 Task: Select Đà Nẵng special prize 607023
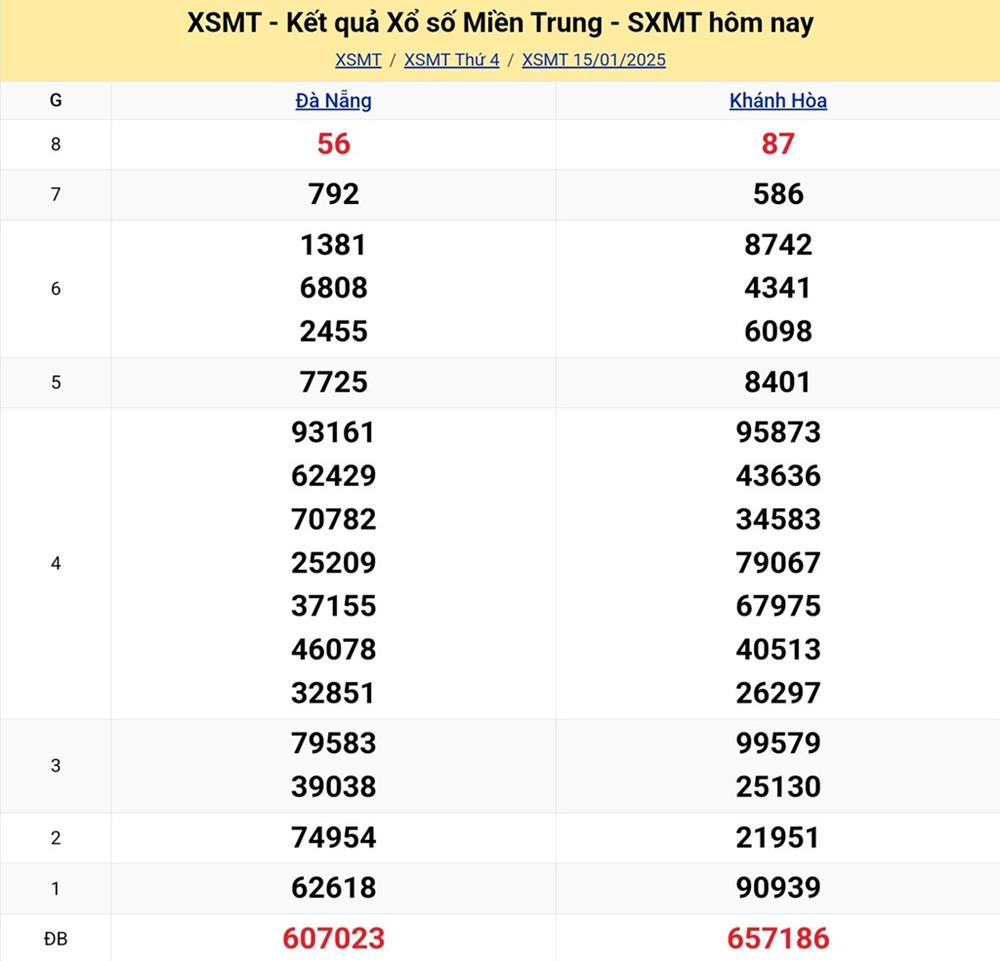(x=333, y=938)
